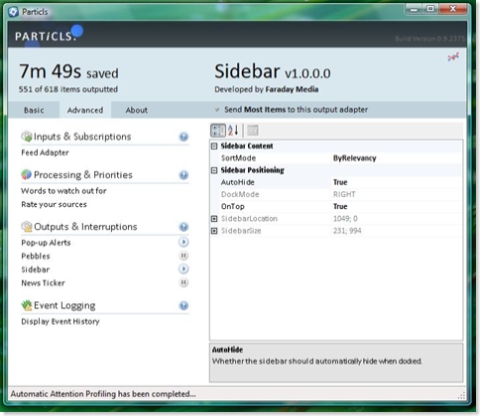Select Pebbles output adapter
Viewport: 480px width, 416px height.
(x=36, y=256)
